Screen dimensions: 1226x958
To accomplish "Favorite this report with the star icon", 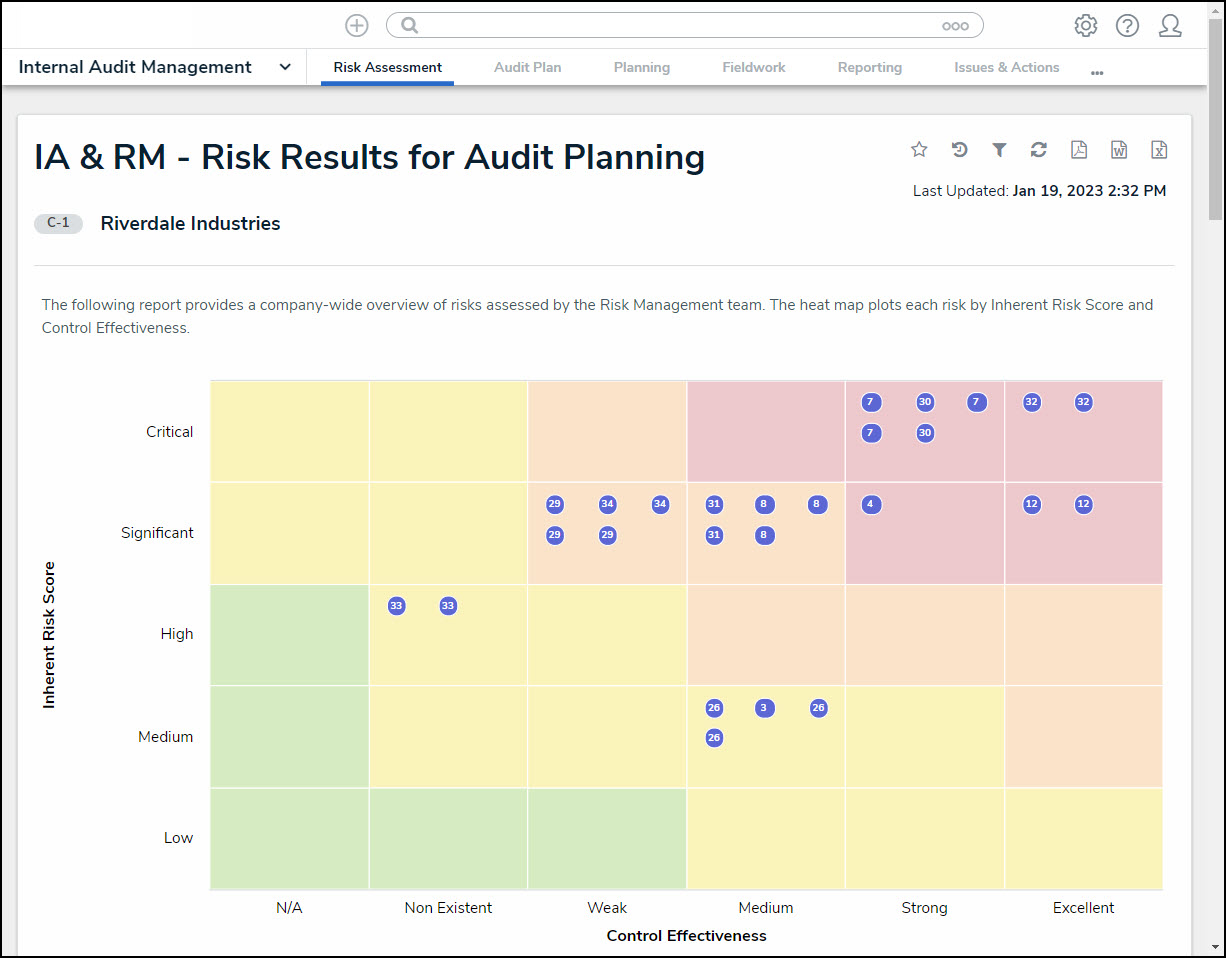I will coord(919,150).
